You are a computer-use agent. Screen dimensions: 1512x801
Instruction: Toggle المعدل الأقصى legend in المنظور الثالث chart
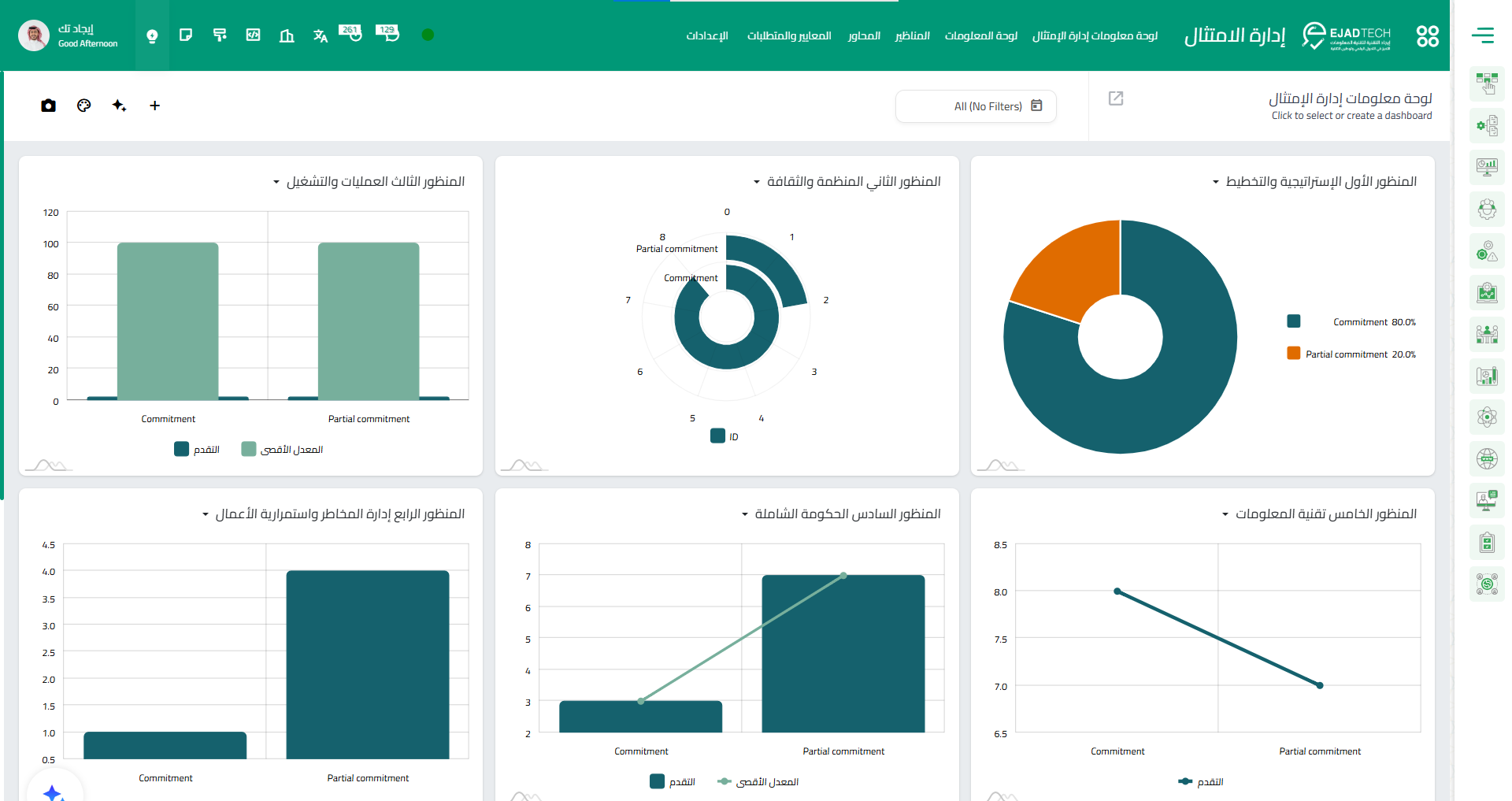click(282, 449)
